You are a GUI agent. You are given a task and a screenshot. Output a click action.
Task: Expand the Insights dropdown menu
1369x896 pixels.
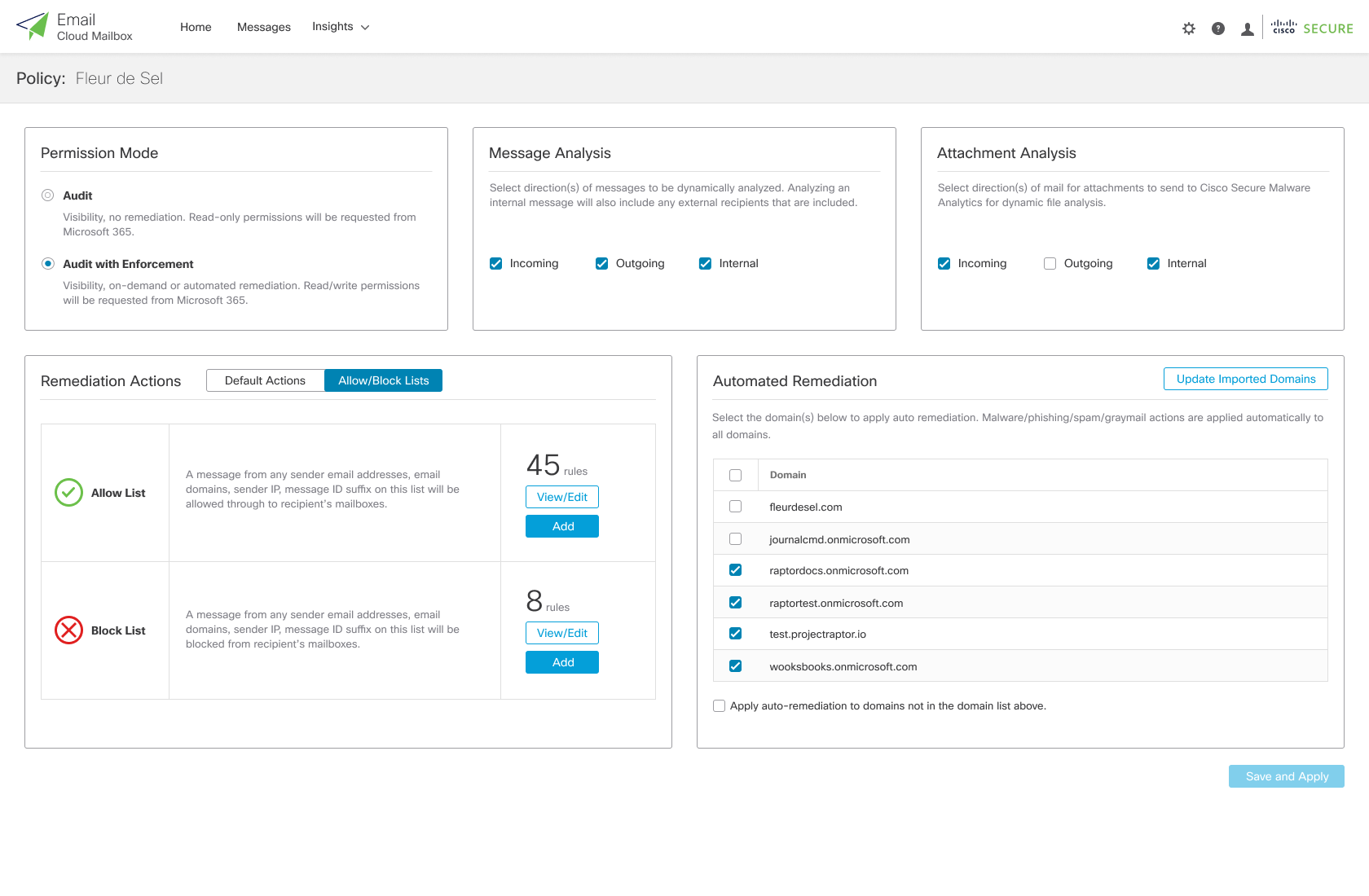coord(341,27)
